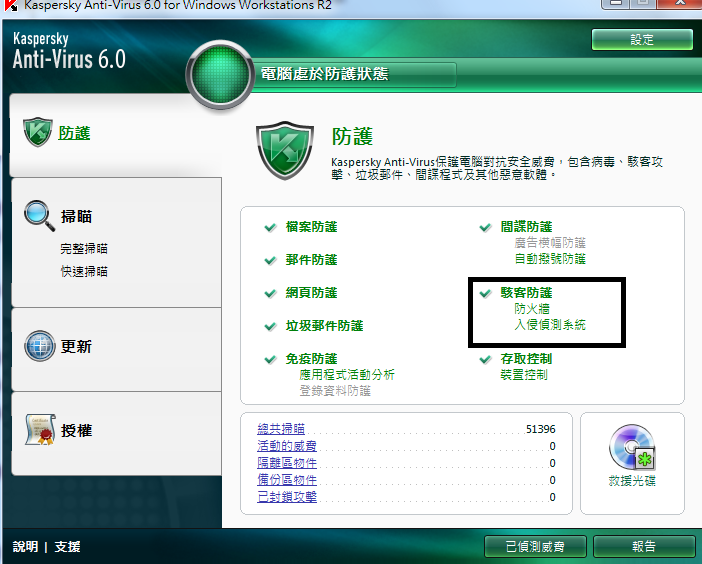Click the checkmark next to 免疫防護
This screenshot has width=702, height=564.
(270, 359)
